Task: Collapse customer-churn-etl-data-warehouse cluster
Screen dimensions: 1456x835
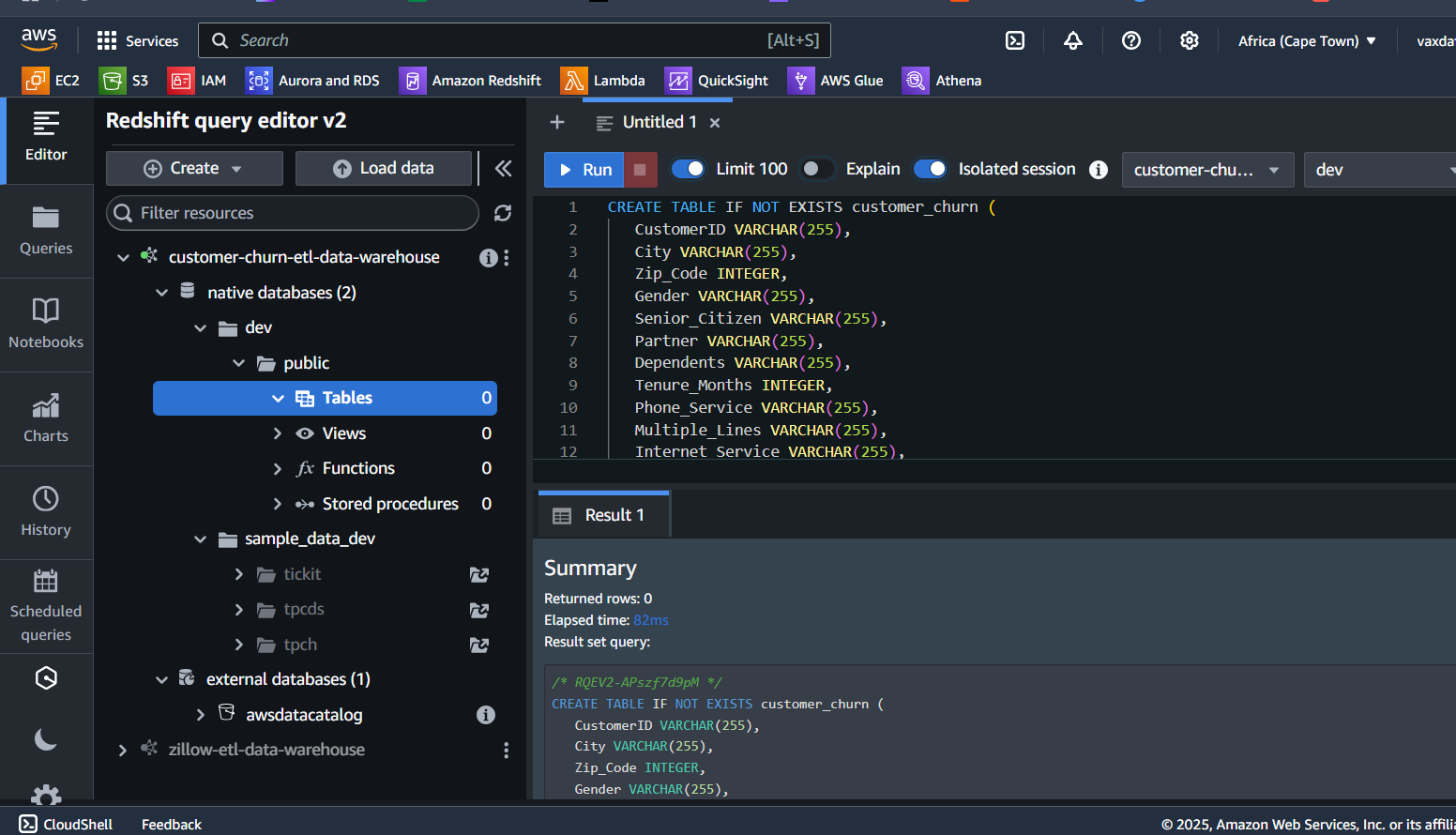Action: click(x=123, y=257)
